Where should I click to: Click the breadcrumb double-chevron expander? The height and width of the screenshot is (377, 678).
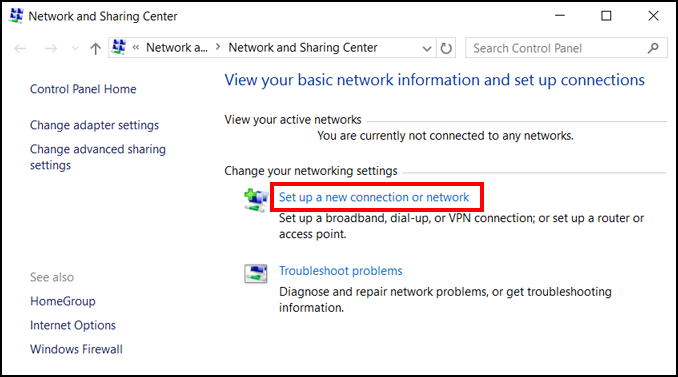(136, 48)
